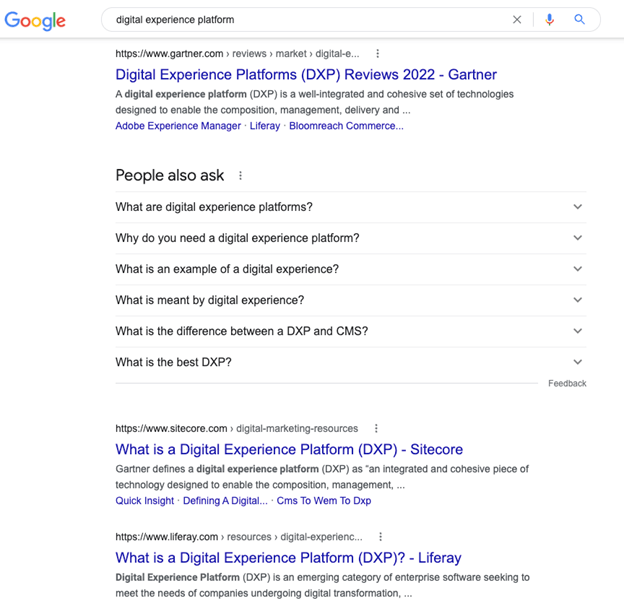This screenshot has height=606, width=624.
Task: Open Liferay "What is a Digital Experience Platform" result
Action: (x=289, y=558)
